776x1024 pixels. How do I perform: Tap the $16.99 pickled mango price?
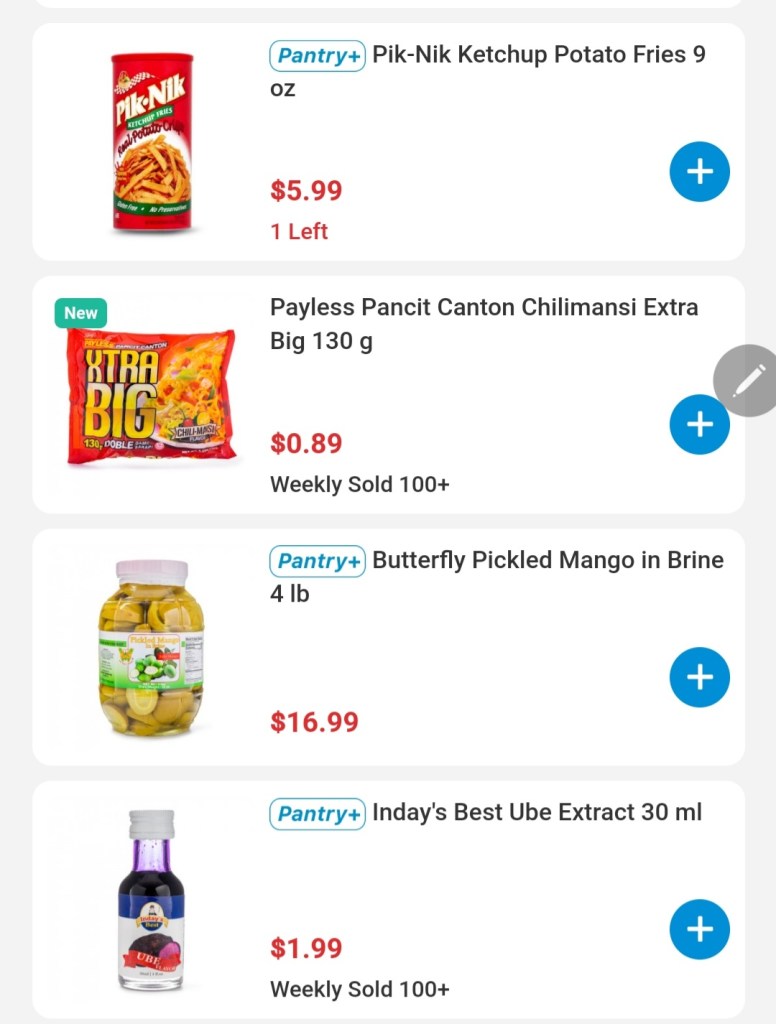tap(314, 722)
